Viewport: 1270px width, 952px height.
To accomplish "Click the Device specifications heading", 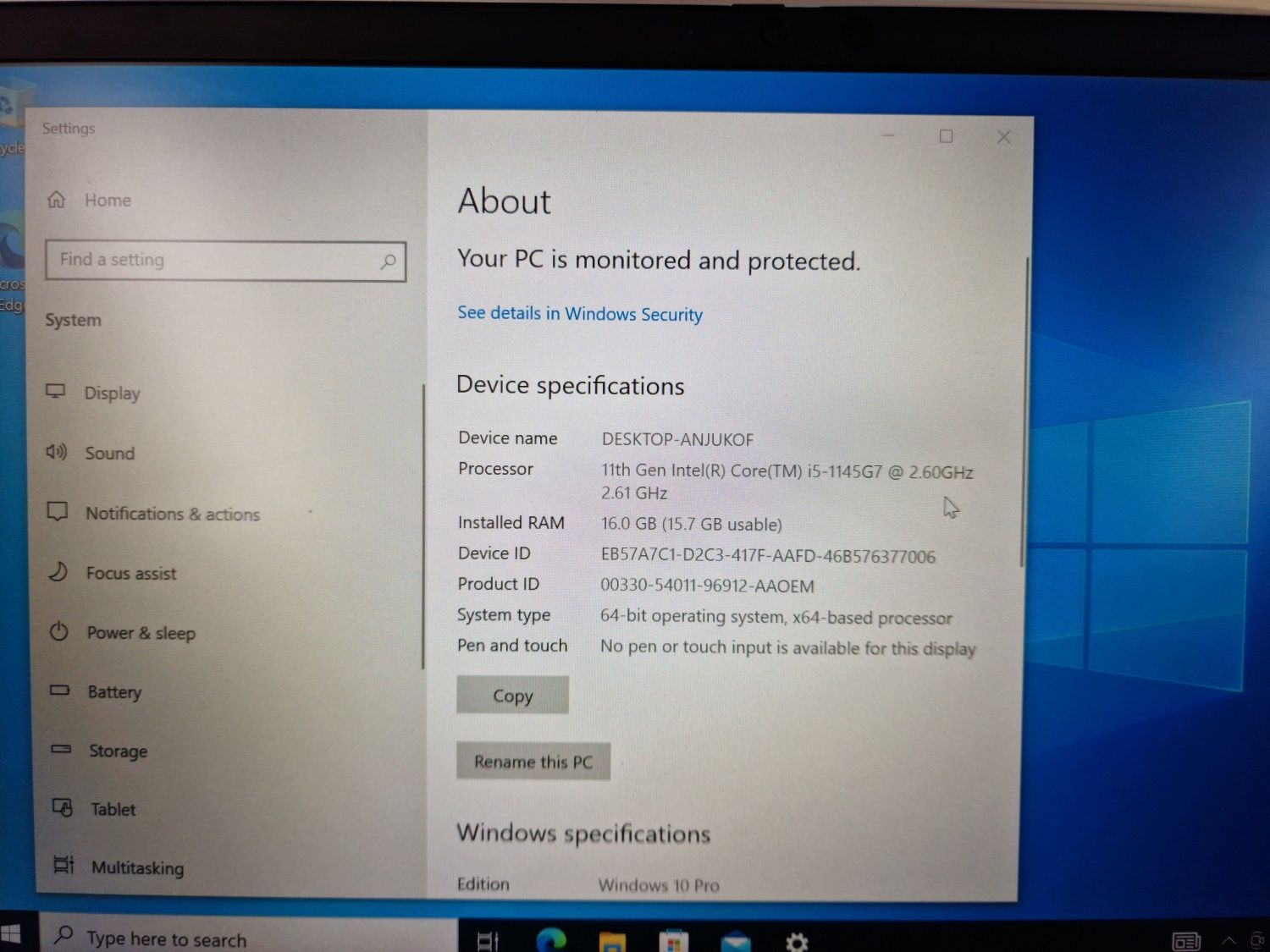I will (570, 385).
